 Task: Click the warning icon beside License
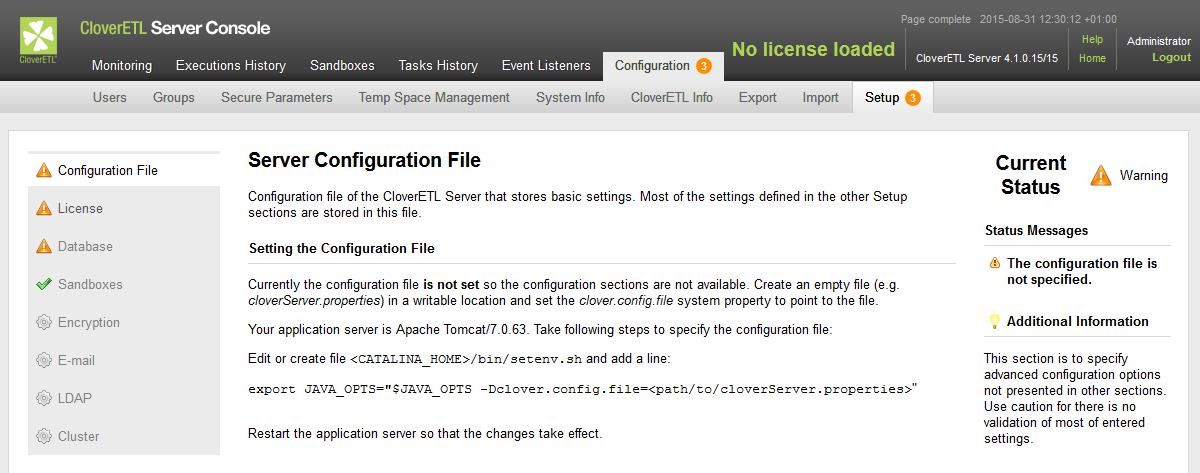(43, 208)
